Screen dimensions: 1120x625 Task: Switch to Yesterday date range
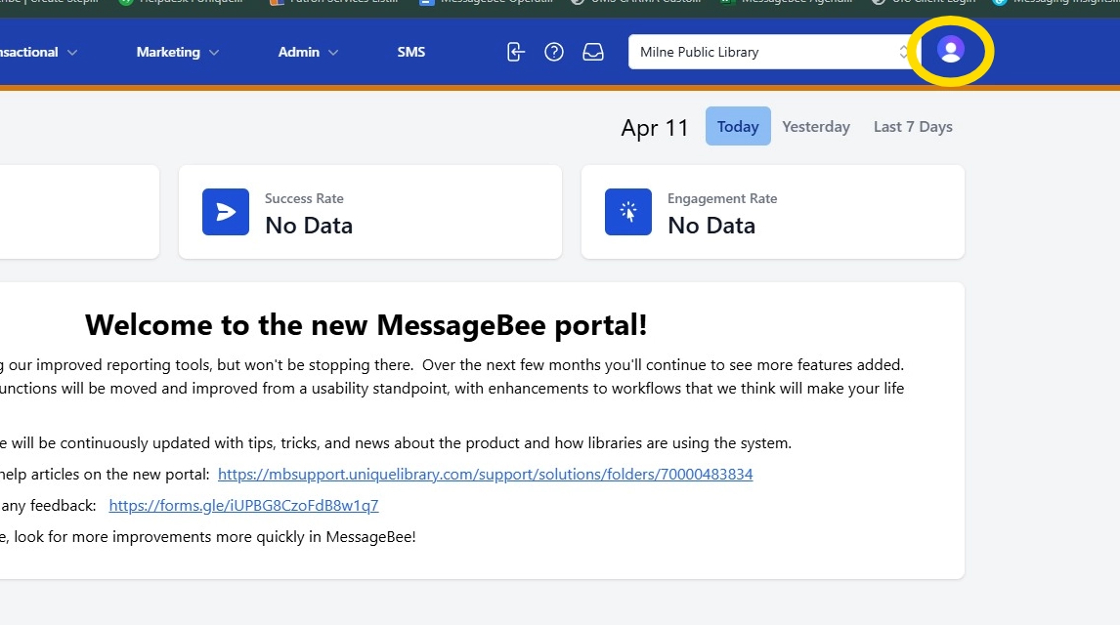tap(816, 126)
